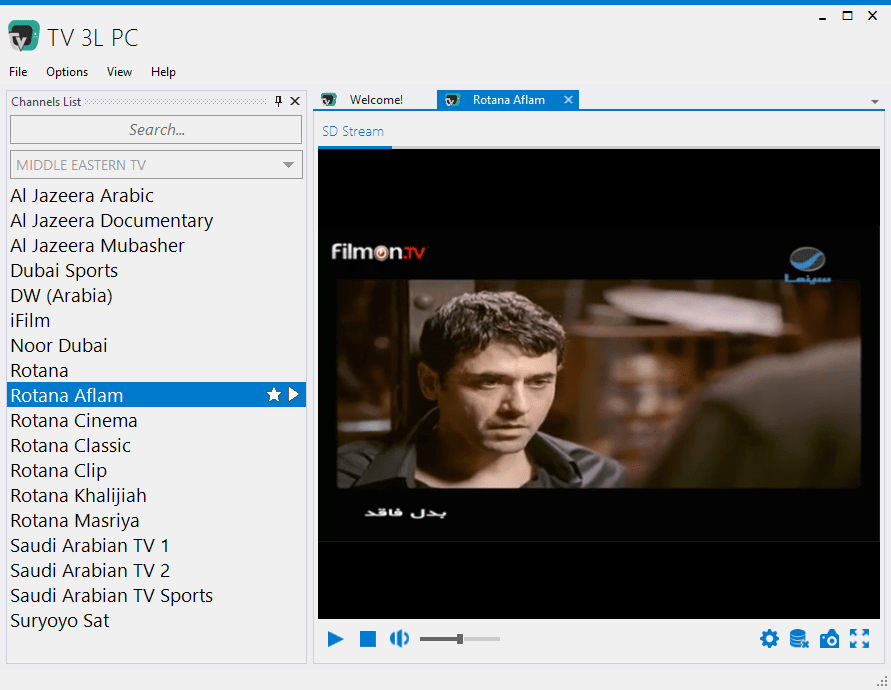Click the channel Search field
This screenshot has width=891, height=690.
pyautogui.click(x=156, y=130)
